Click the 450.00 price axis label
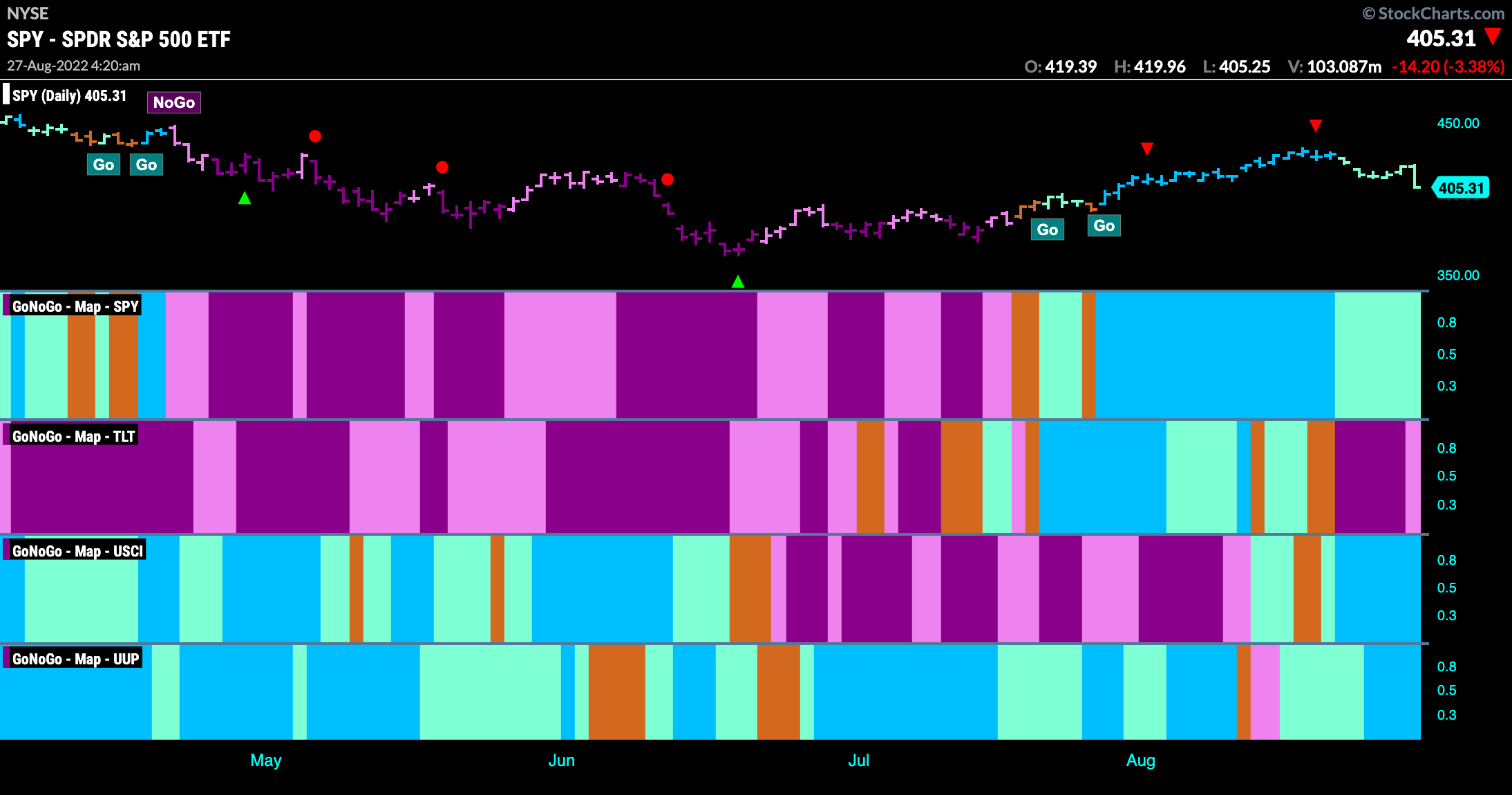This screenshot has width=1512, height=795. tap(1458, 123)
